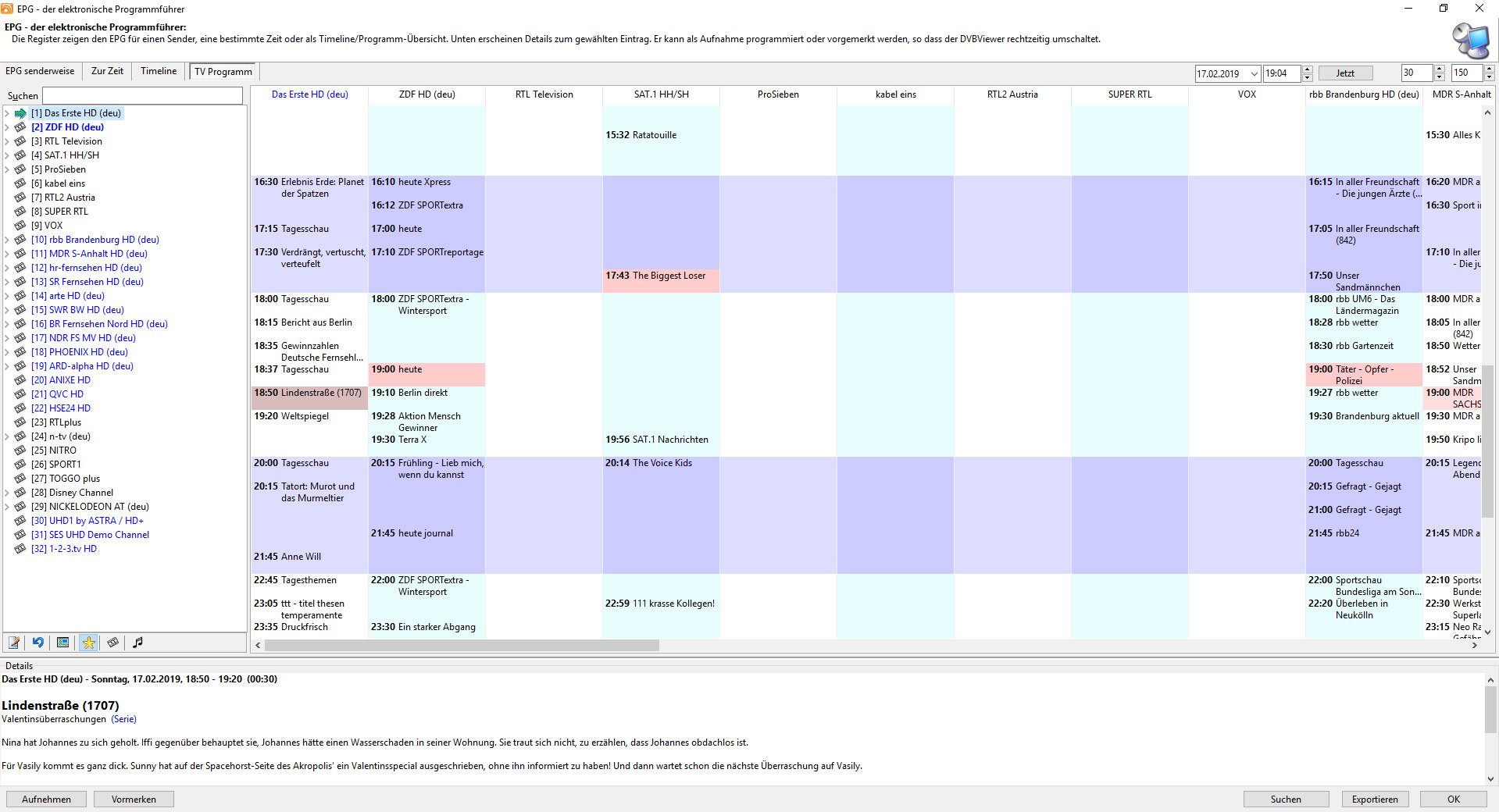Screen dimensions: 1499x812
Task: Select [12] hr-fernsehen HD in channel list
Action: (86, 268)
